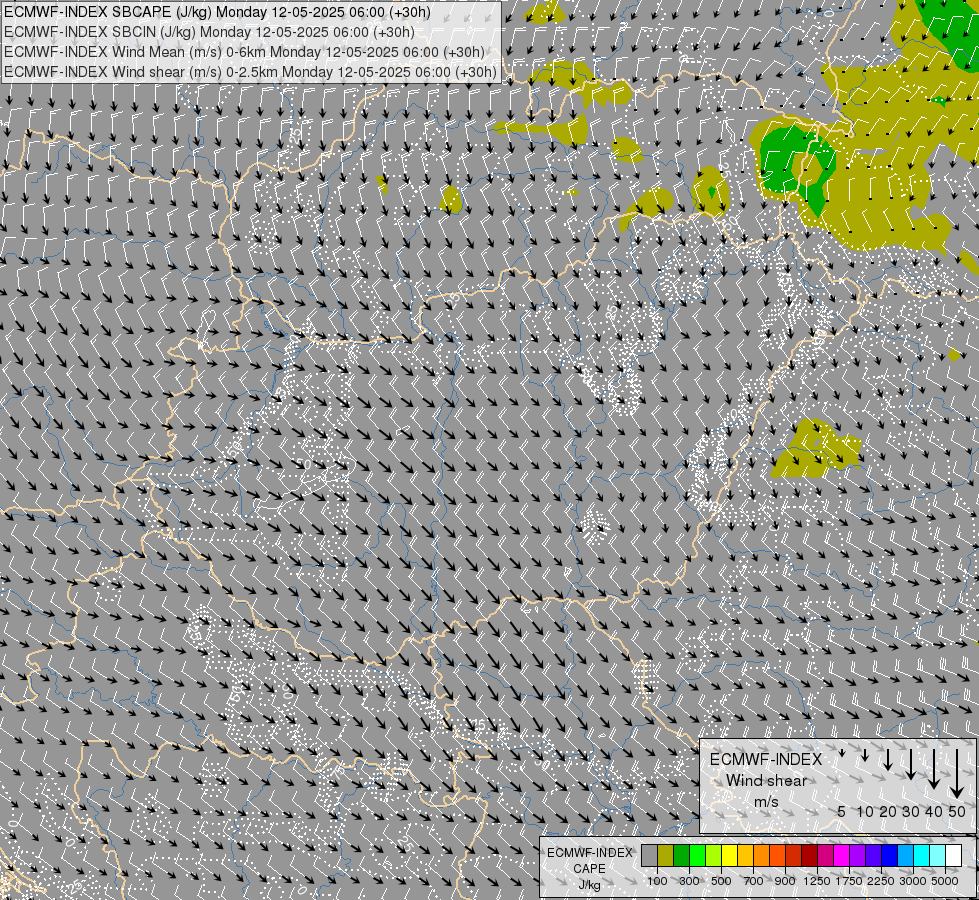Select the cyan CAPE legend swatch

point(922,855)
